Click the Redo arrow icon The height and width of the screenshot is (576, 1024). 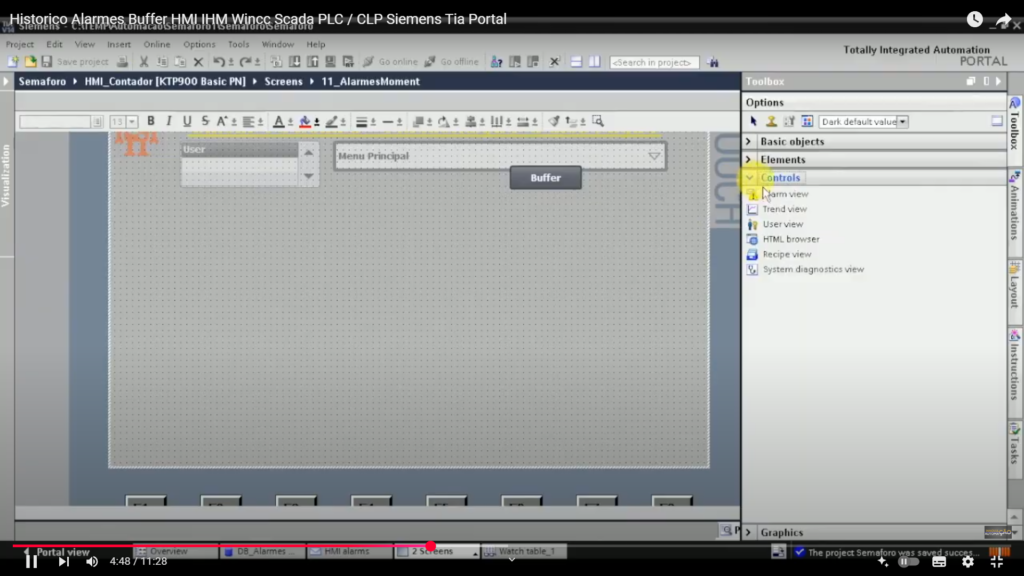246,62
